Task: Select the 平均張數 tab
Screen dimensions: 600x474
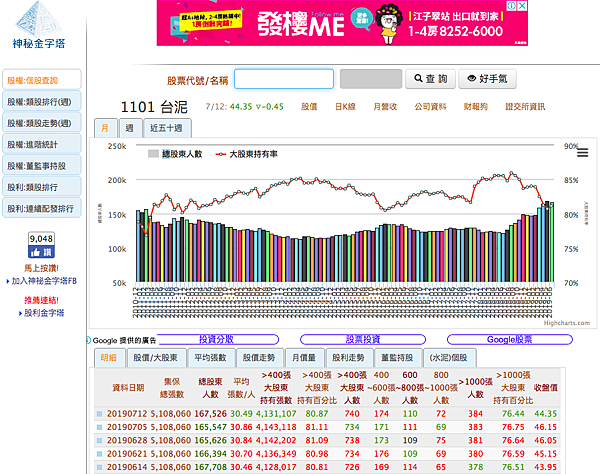Action: pos(210,358)
